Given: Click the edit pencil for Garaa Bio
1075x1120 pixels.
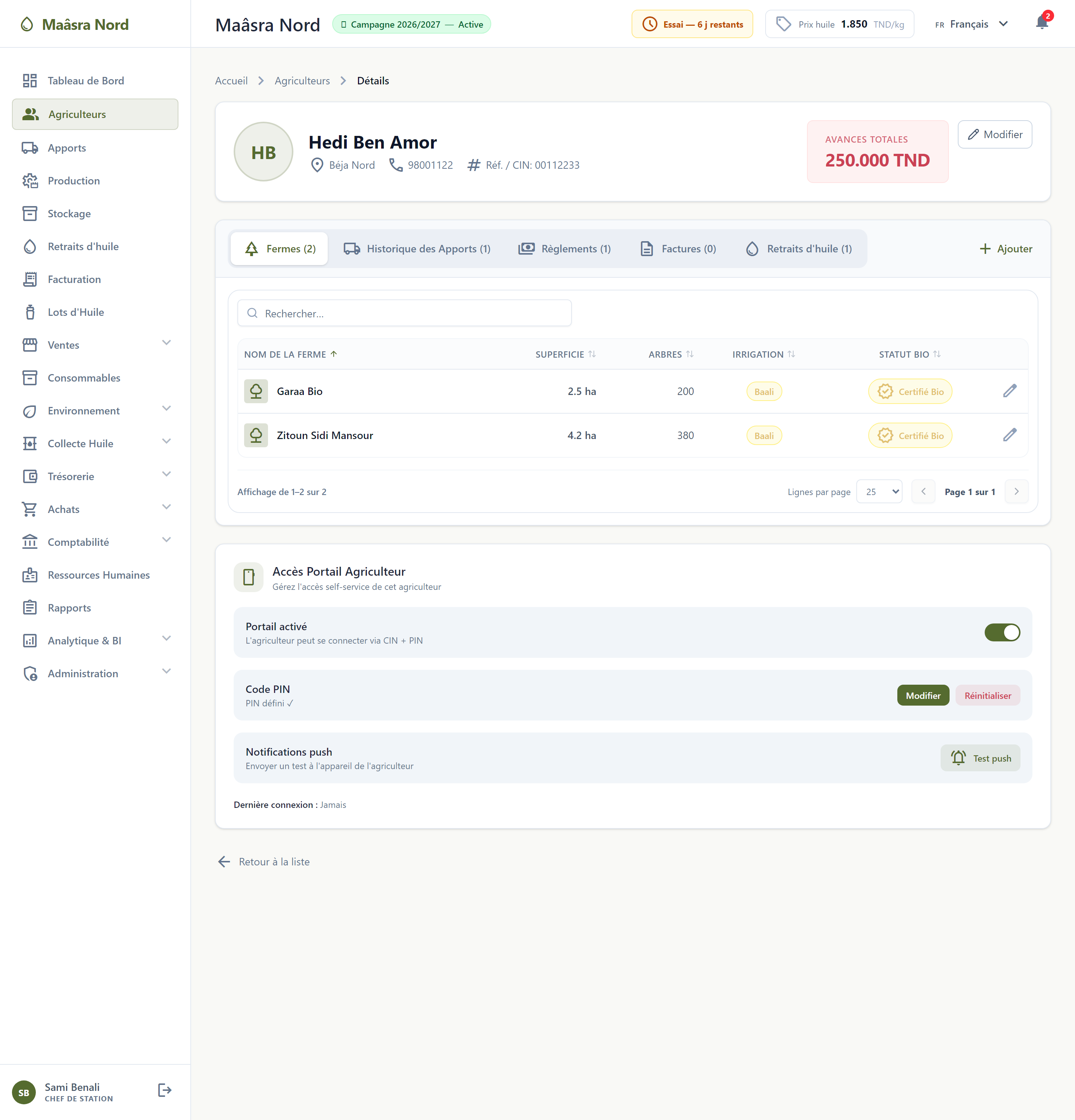Looking at the screenshot, I should (1009, 391).
